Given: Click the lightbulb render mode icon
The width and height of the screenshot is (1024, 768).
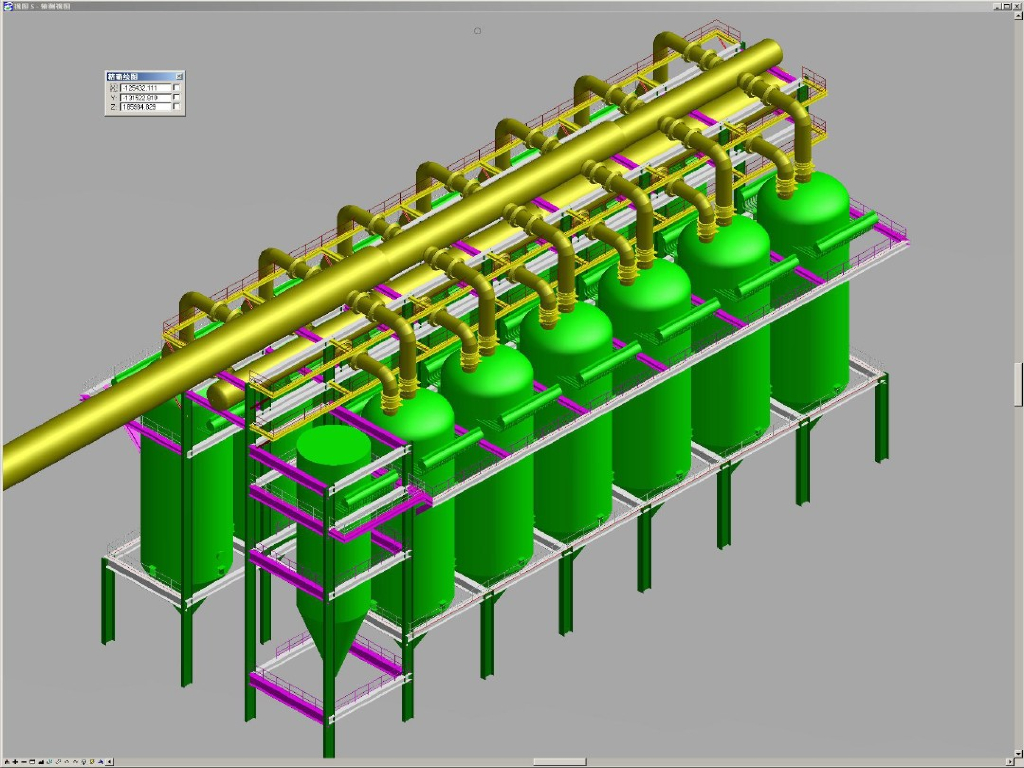Looking at the screenshot, I should 84,761.
